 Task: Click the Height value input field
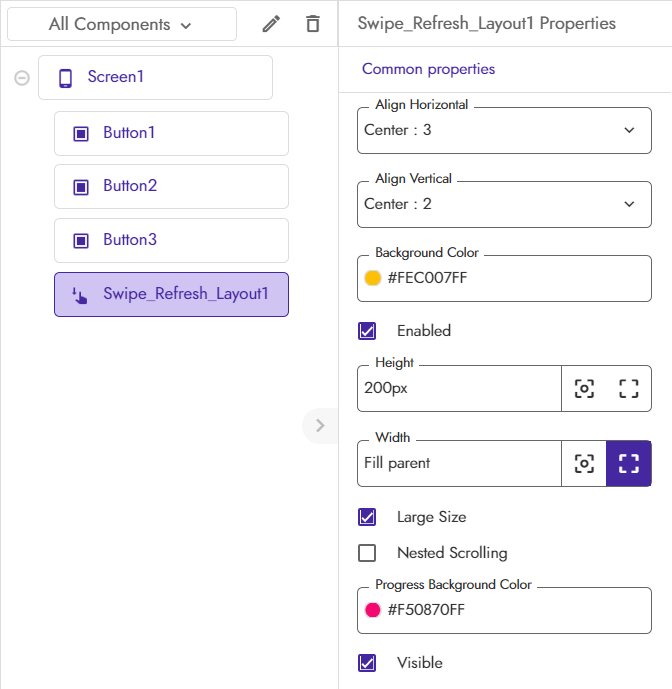(x=459, y=389)
